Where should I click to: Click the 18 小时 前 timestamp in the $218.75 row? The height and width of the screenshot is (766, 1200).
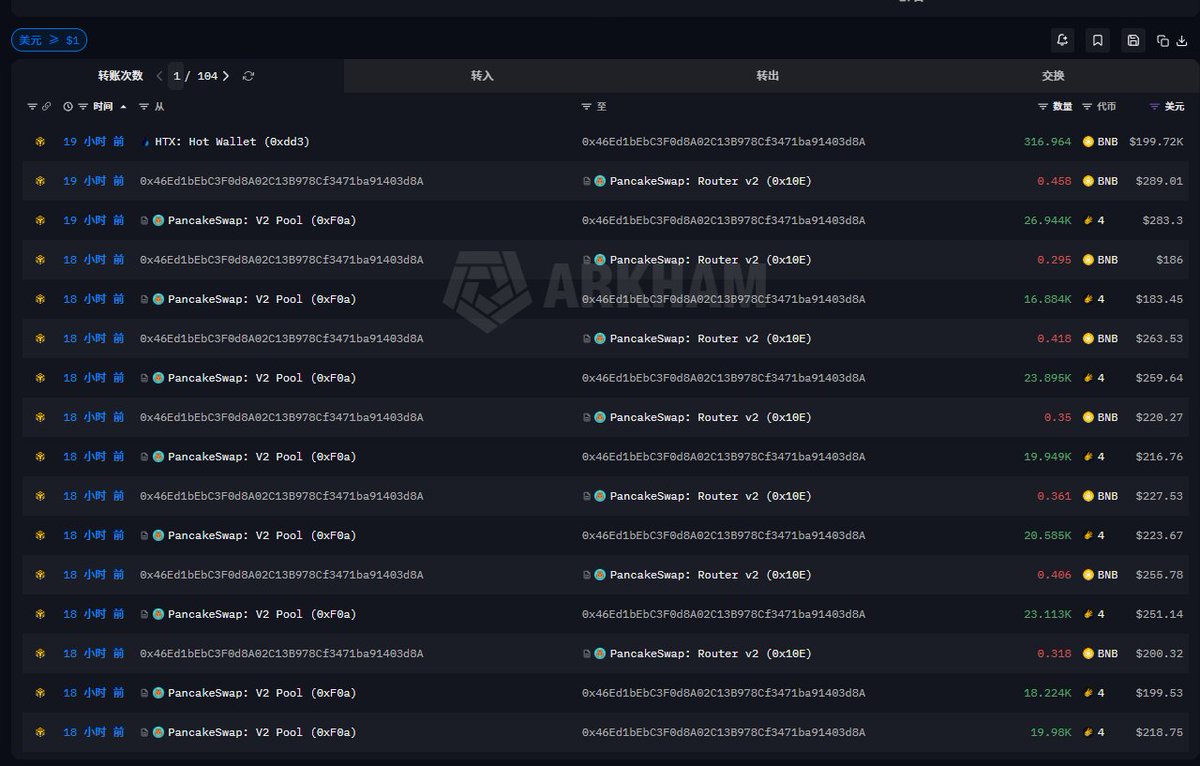(94, 733)
